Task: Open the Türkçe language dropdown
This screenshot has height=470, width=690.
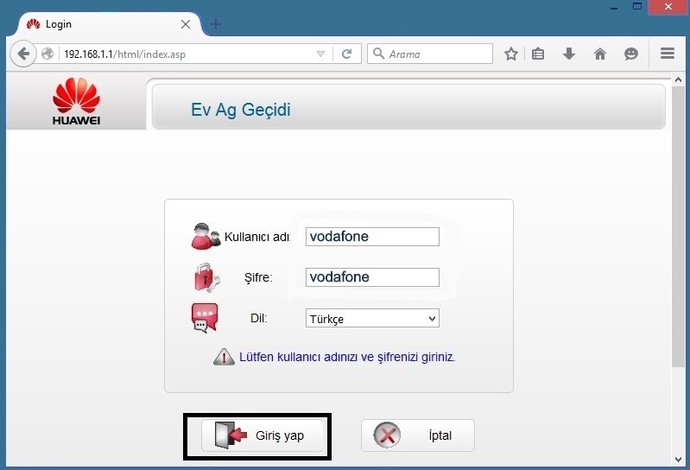Action: click(x=373, y=318)
